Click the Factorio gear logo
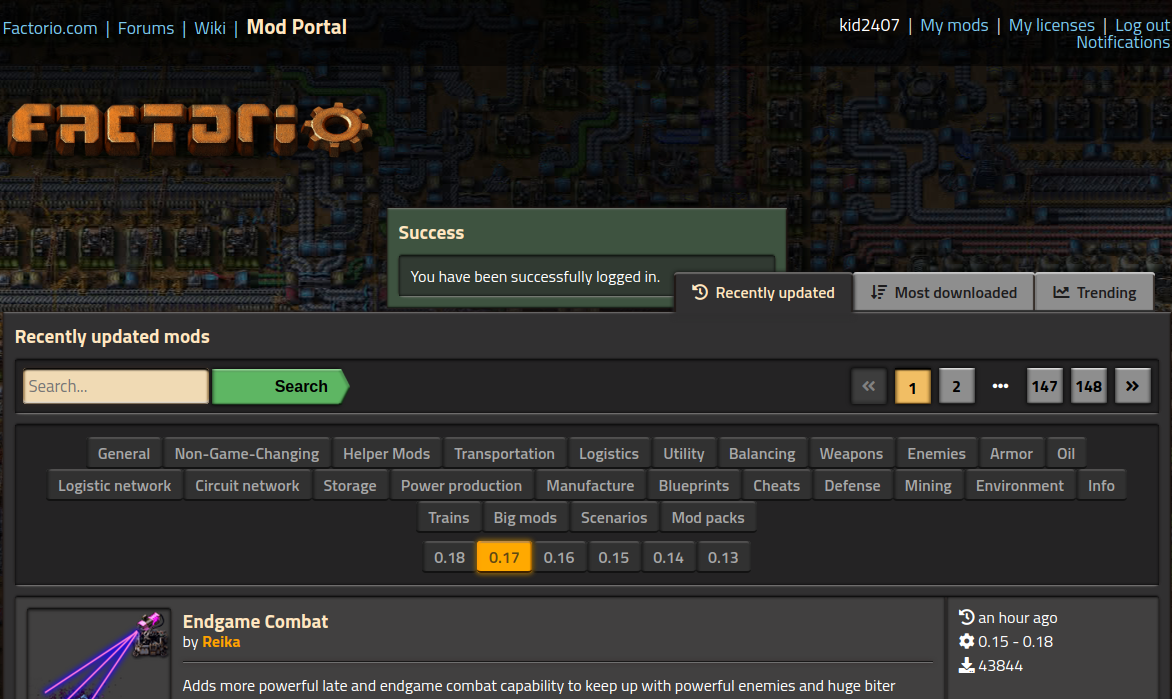 [x=190, y=127]
